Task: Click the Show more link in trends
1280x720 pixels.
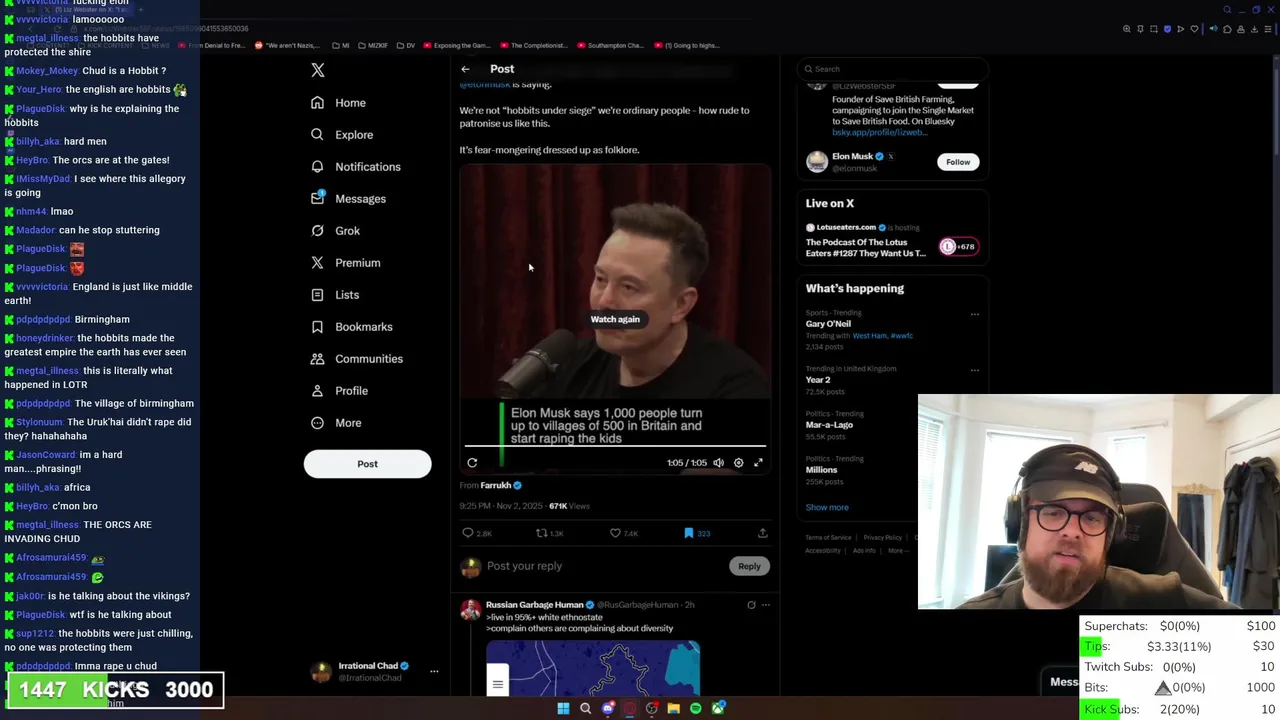Action: click(x=827, y=507)
